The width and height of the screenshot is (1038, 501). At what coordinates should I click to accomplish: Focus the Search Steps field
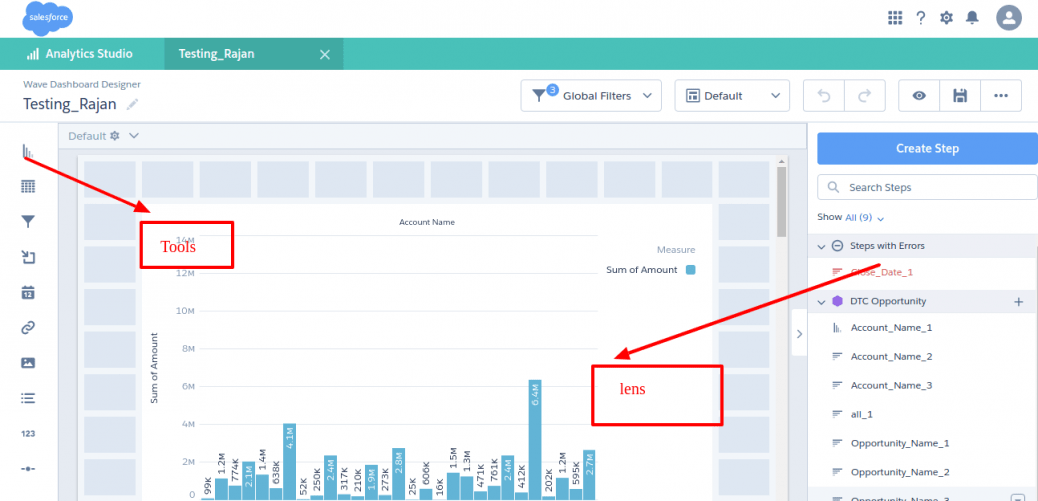click(927, 187)
